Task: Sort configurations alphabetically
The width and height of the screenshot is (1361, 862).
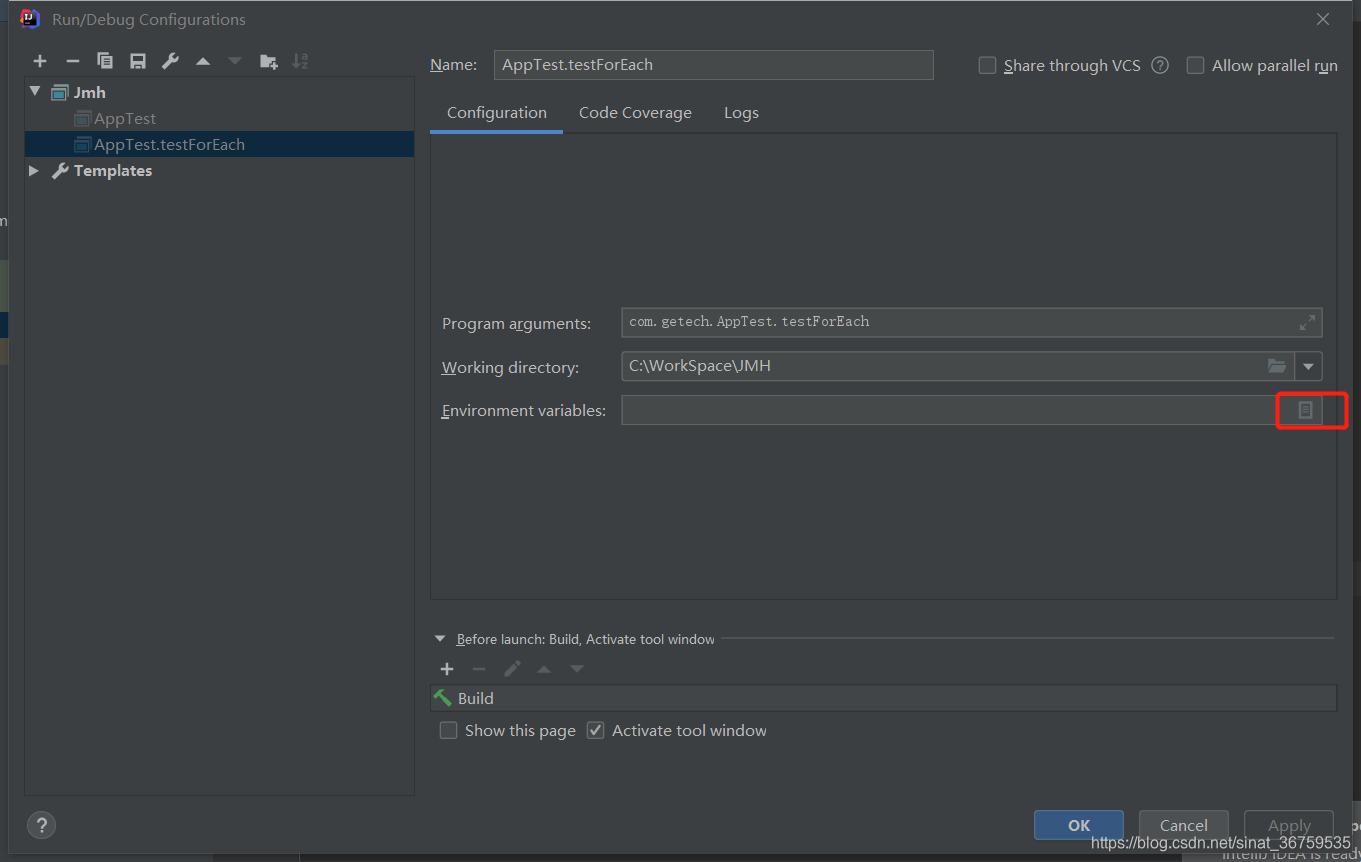Action: click(300, 61)
